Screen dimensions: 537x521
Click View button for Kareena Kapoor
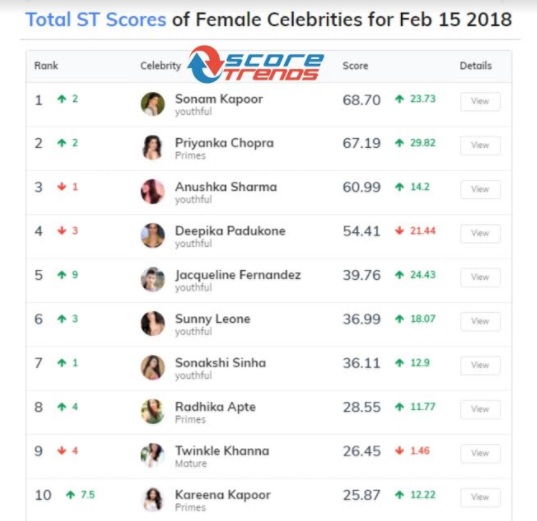click(480, 497)
